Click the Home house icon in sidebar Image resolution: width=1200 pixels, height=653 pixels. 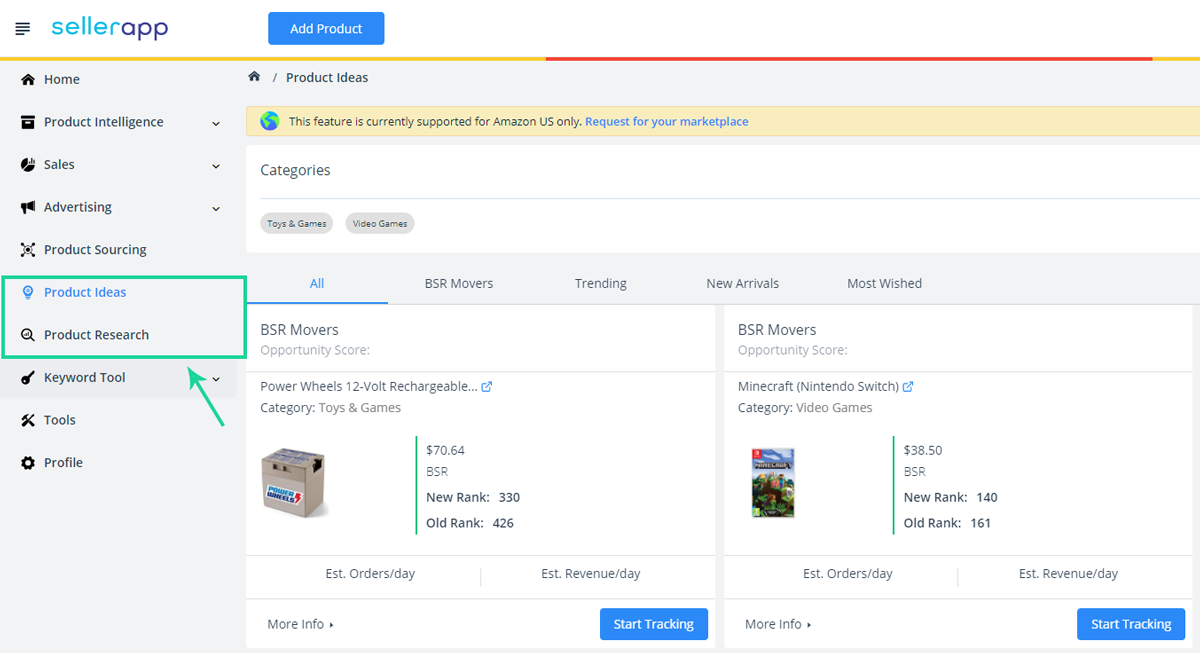click(x=28, y=79)
